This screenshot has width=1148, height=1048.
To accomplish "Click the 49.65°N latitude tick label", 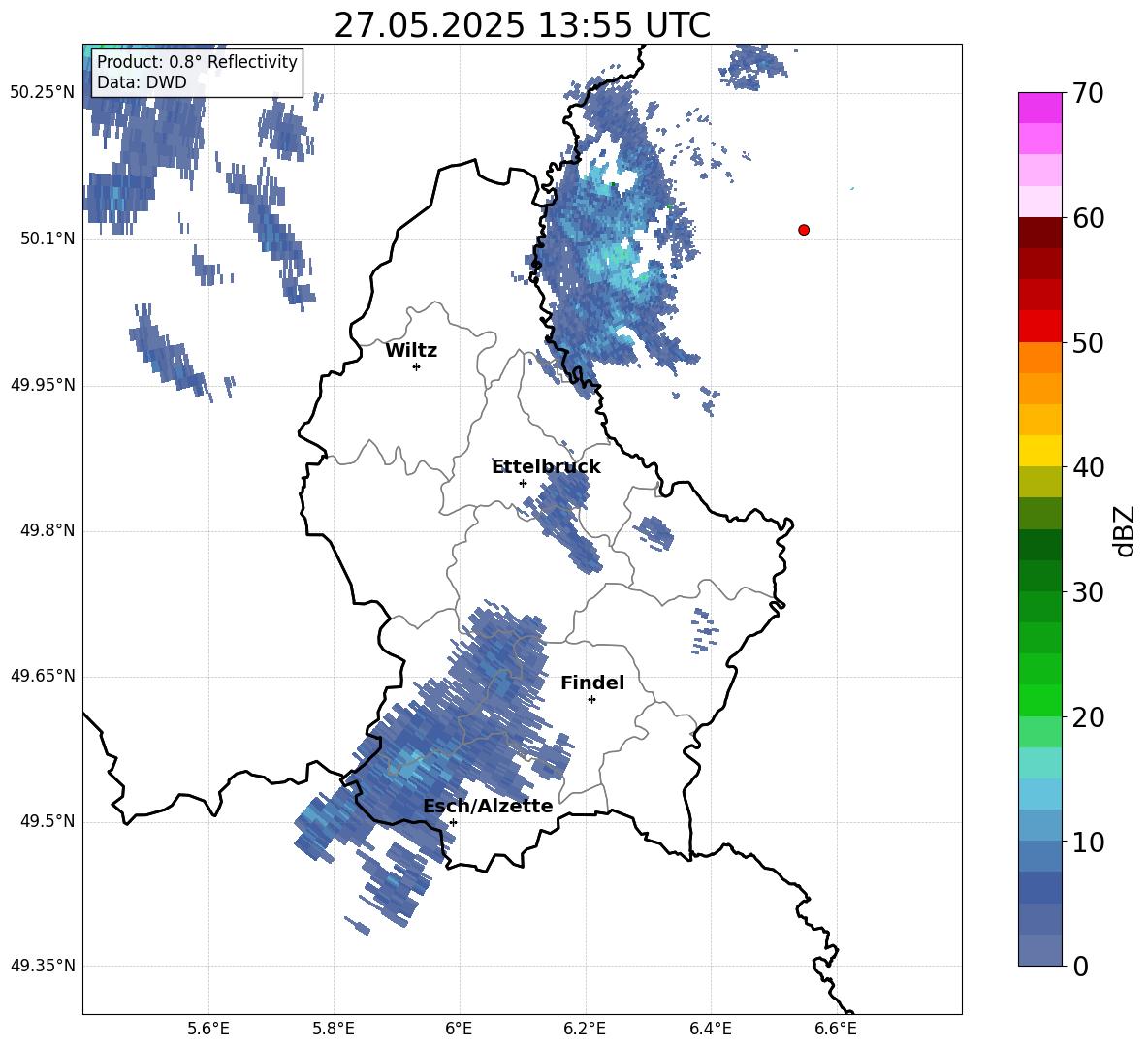I will point(43,676).
